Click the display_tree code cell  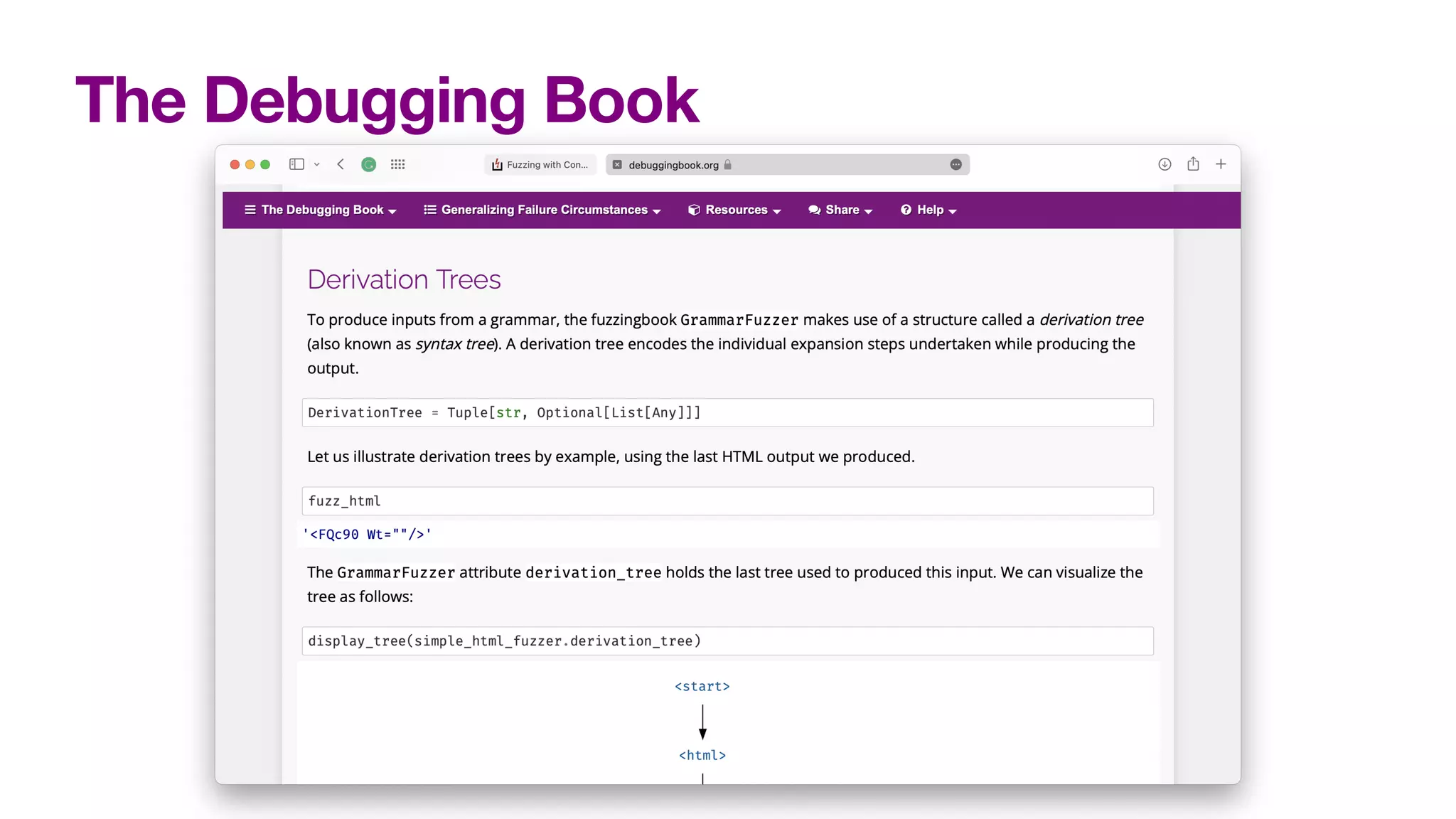pyautogui.click(x=727, y=641)
